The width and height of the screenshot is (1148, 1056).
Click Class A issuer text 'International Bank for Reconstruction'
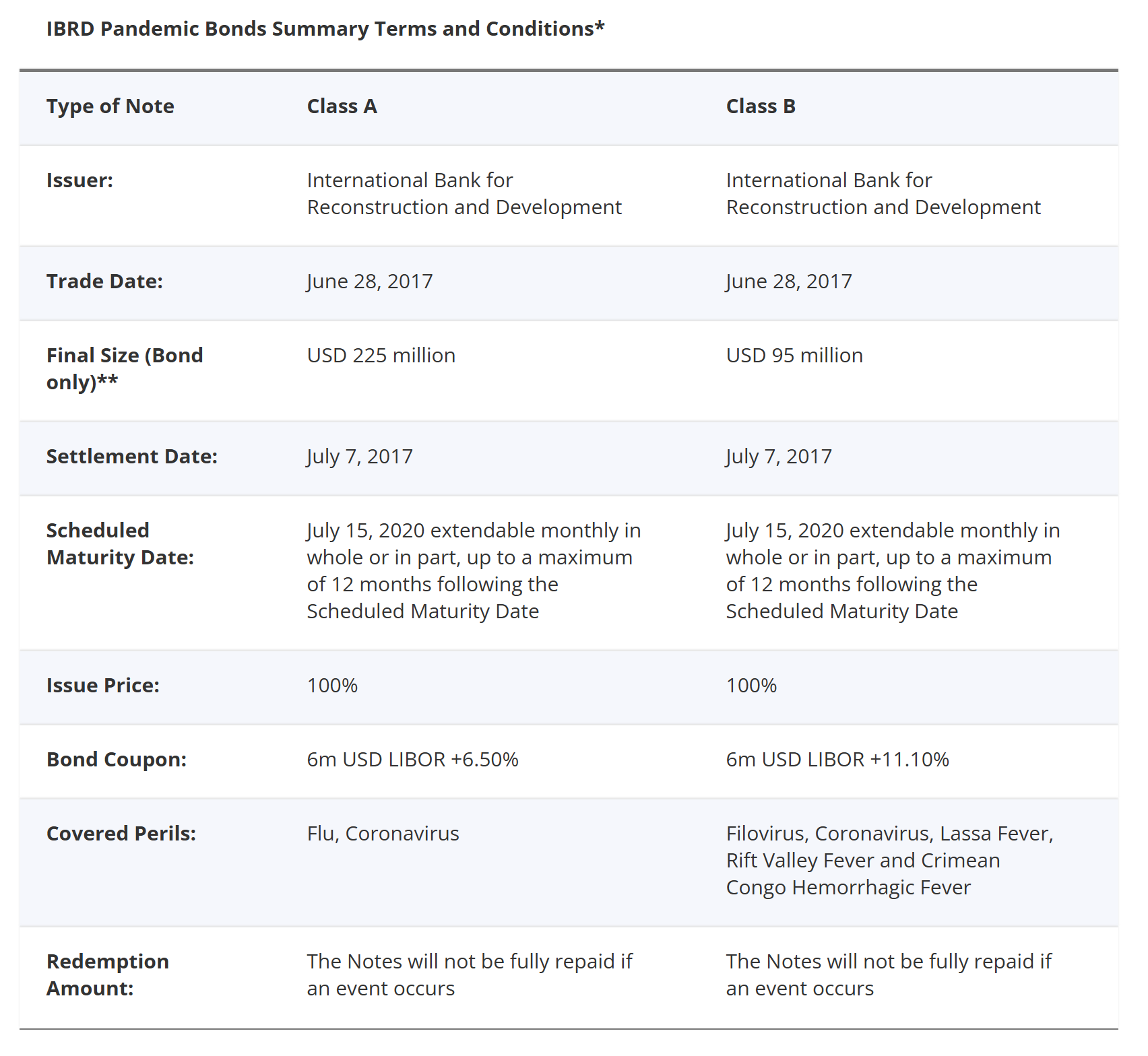(464, 194)
